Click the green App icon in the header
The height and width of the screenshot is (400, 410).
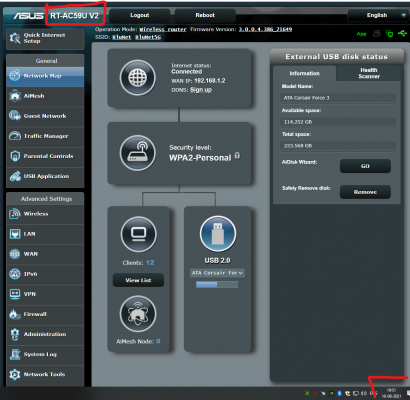click(x=362, y=34)
